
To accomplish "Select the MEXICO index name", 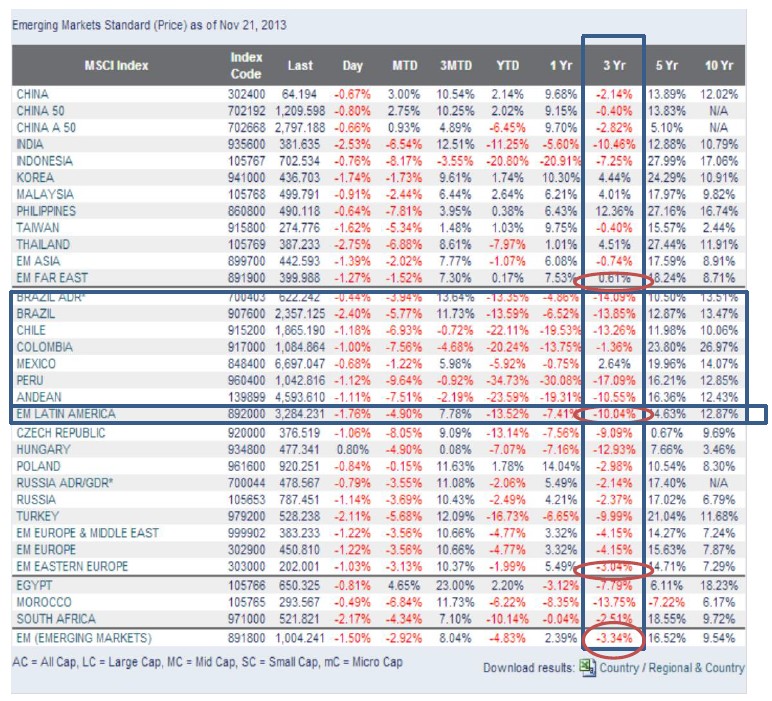I will point(36,364).
